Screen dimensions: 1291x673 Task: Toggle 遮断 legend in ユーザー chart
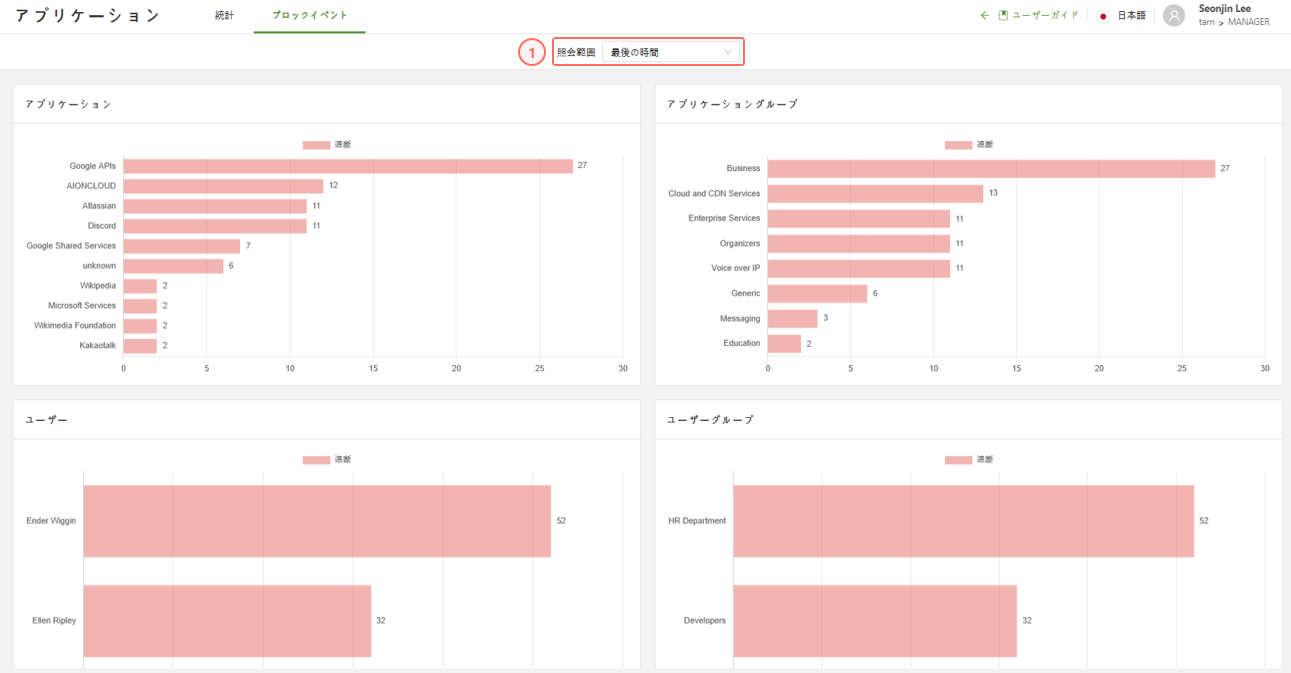click(327, 460)
